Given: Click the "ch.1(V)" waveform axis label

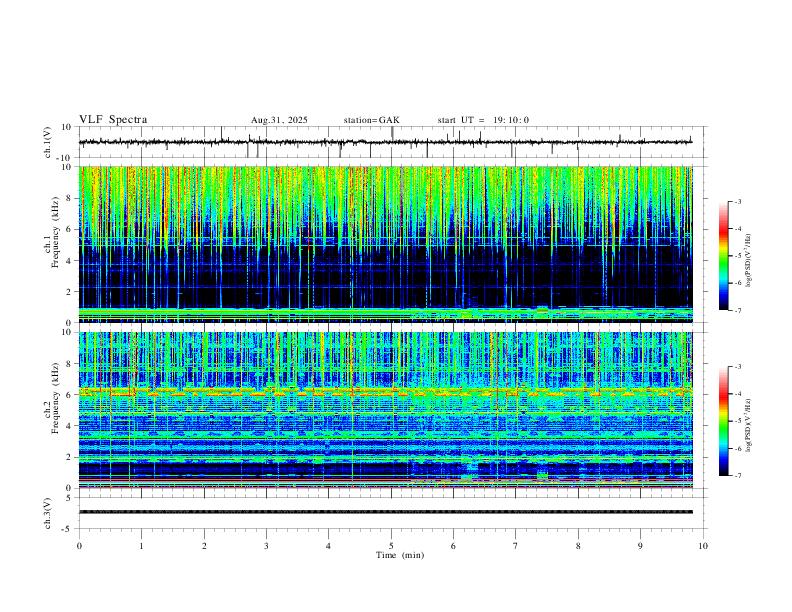Looking at the screenshot, I should tap(48, 142).
